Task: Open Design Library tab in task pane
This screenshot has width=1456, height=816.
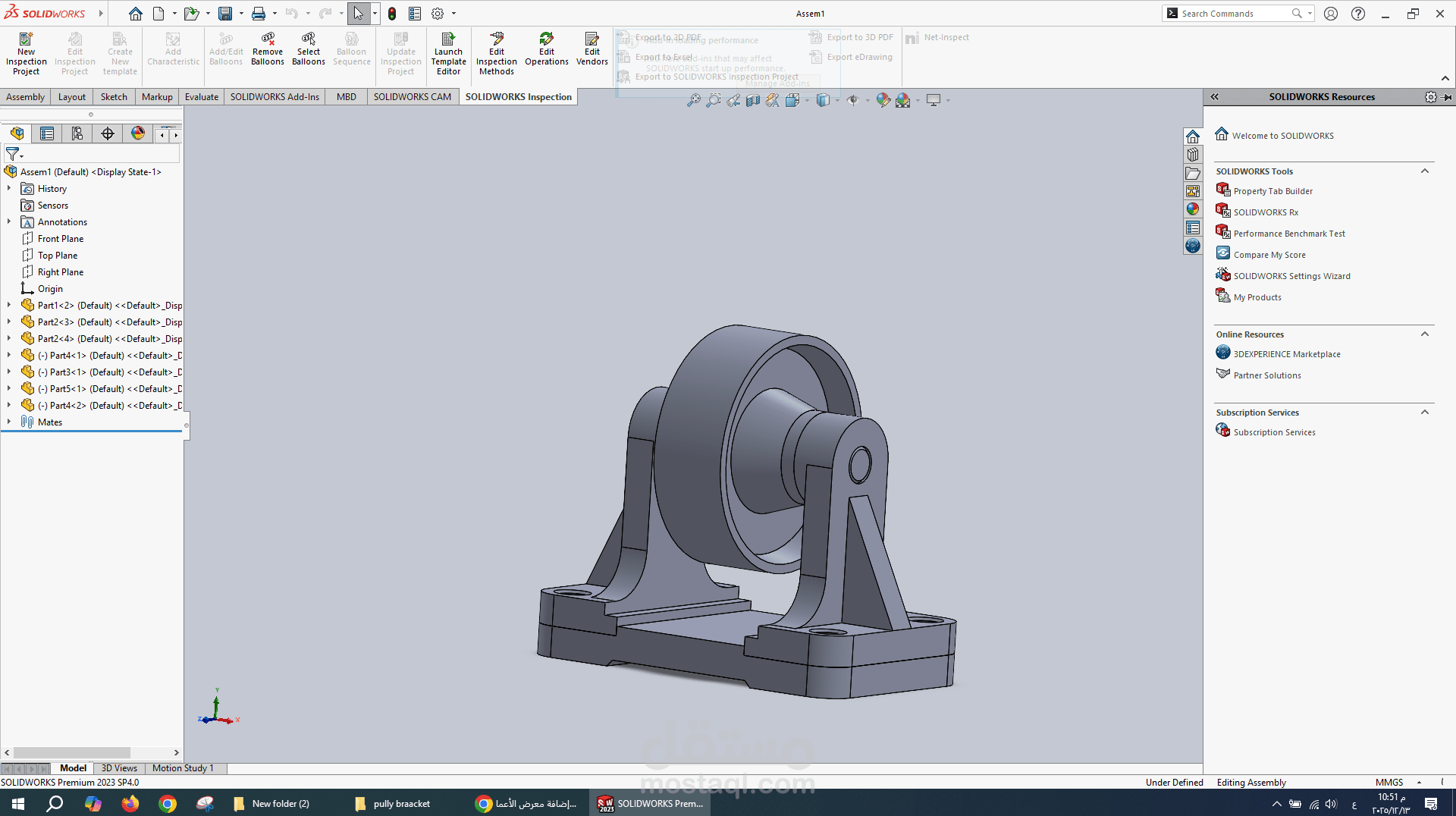Action: click(1193, 155)
